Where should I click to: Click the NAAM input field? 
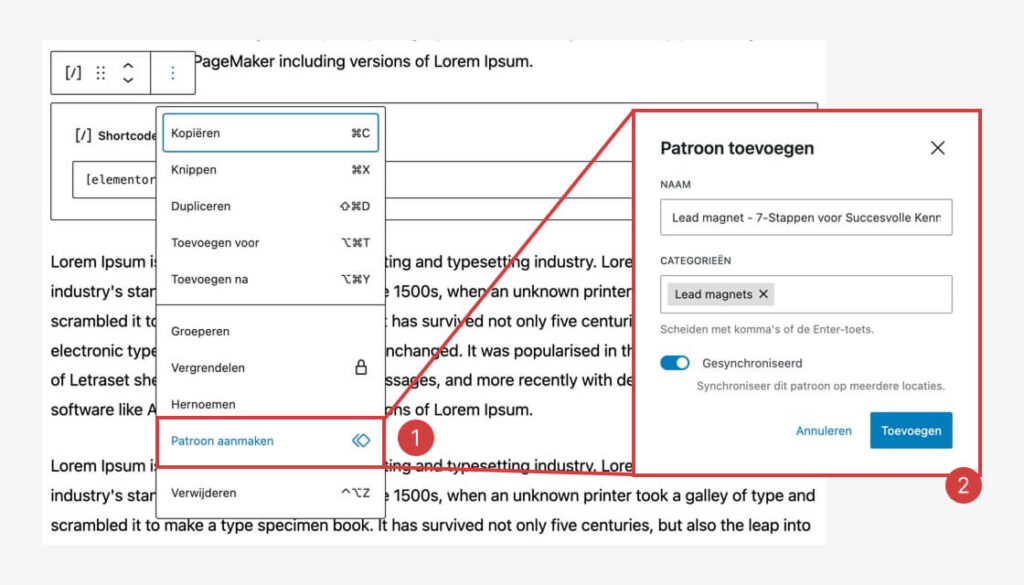[806, 217]
